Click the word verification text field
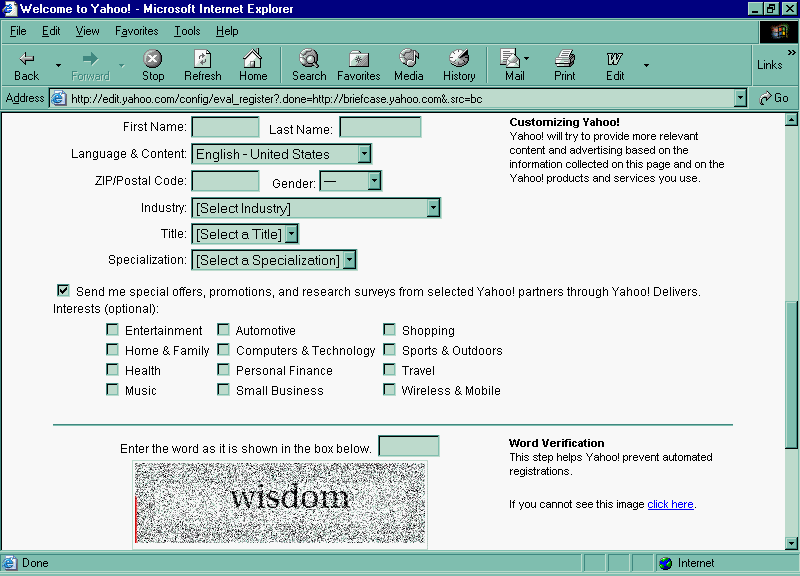 (408, 446)
